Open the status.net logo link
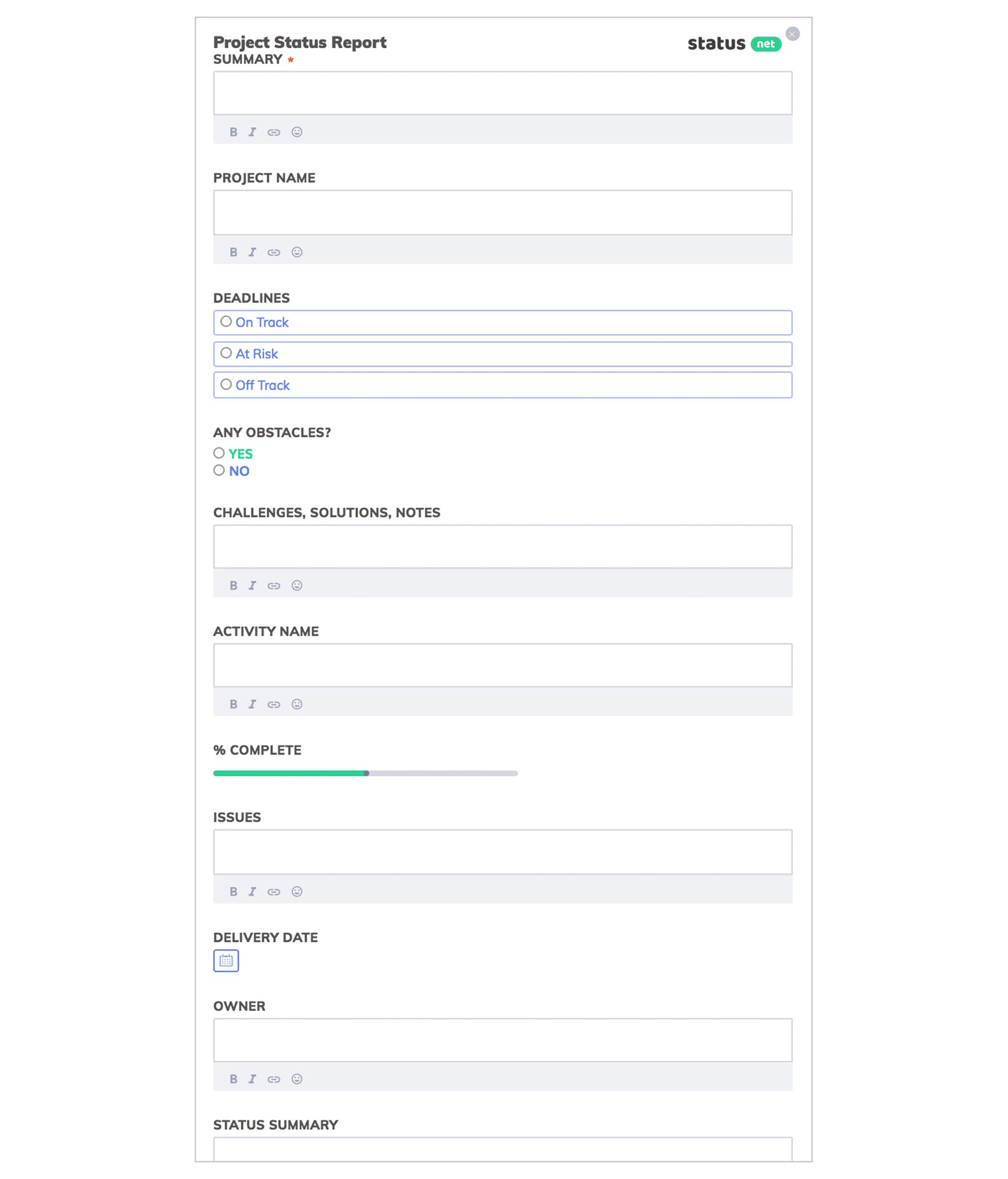1008x1179 pixels. coord(734,44)
